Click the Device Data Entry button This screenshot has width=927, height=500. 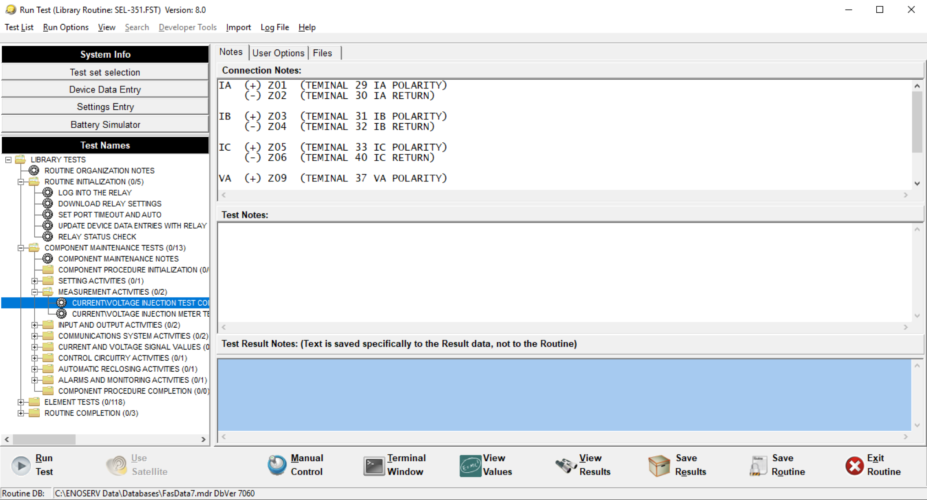tap(105, 90)
